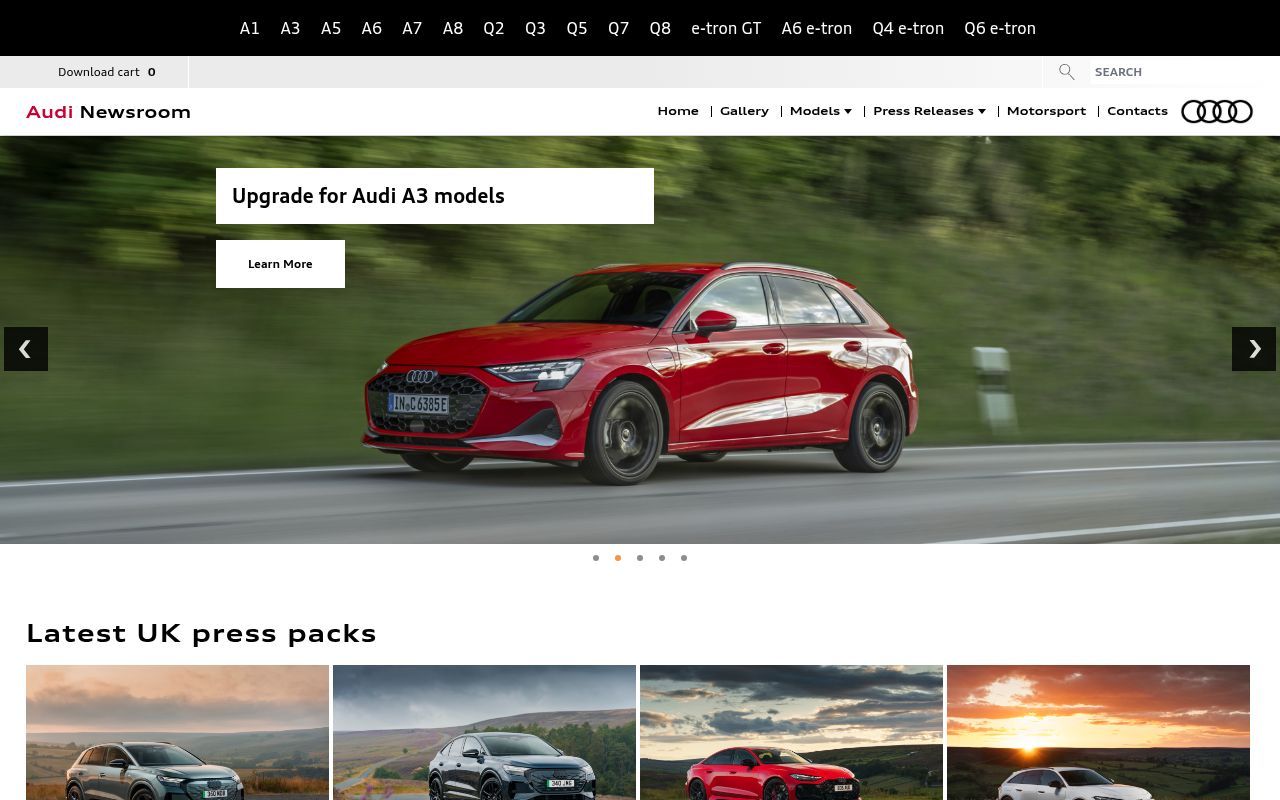Select A7 in the model bar

pyautogui.click(x=412, y=28)
